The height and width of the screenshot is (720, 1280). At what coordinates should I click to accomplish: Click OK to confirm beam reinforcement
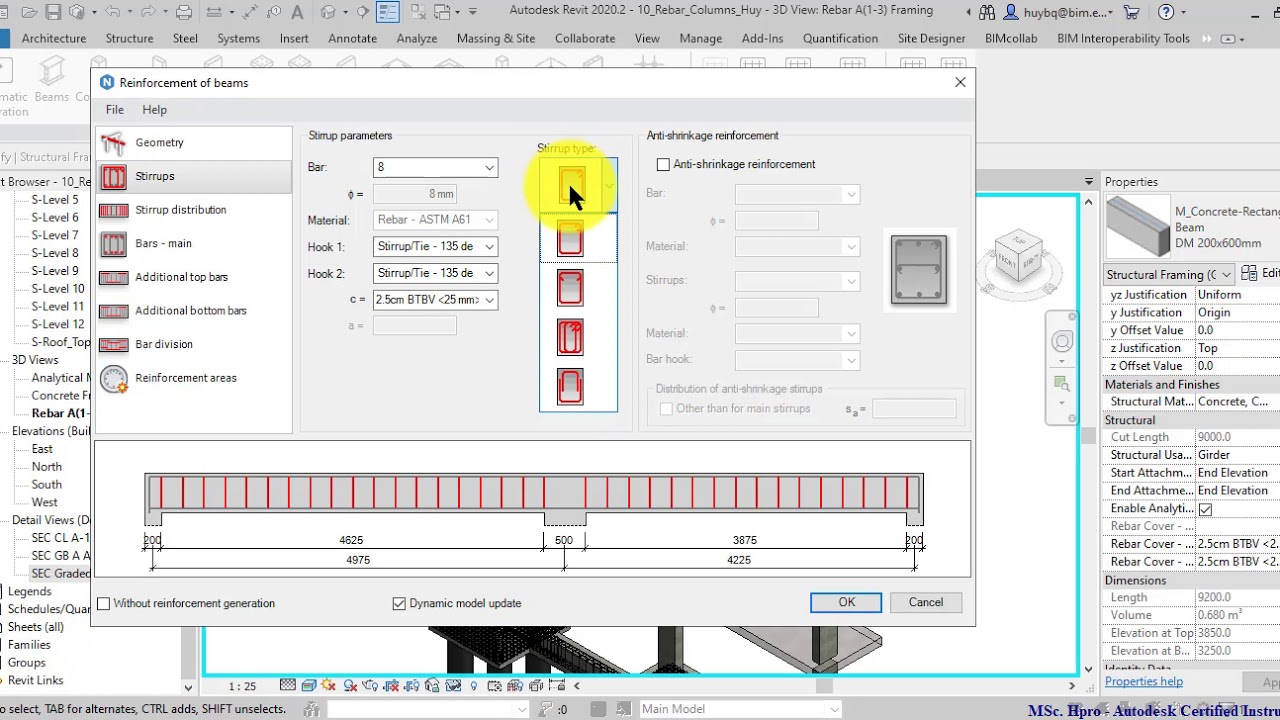[x=846, y=602]
